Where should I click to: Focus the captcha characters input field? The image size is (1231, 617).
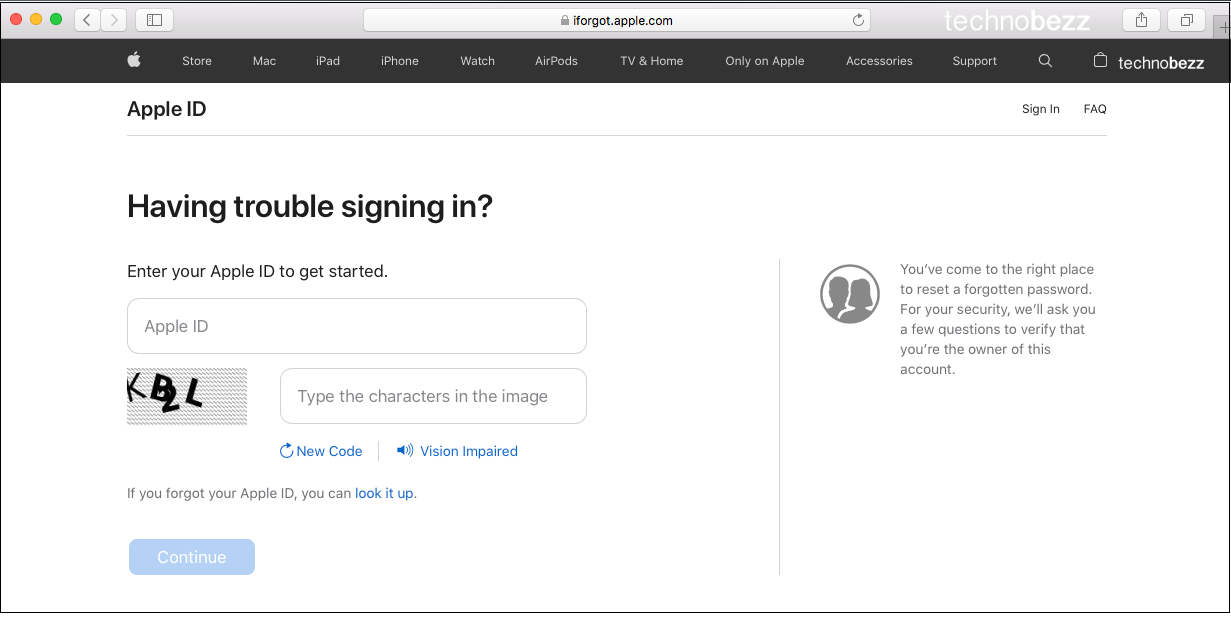click(433, 396)
